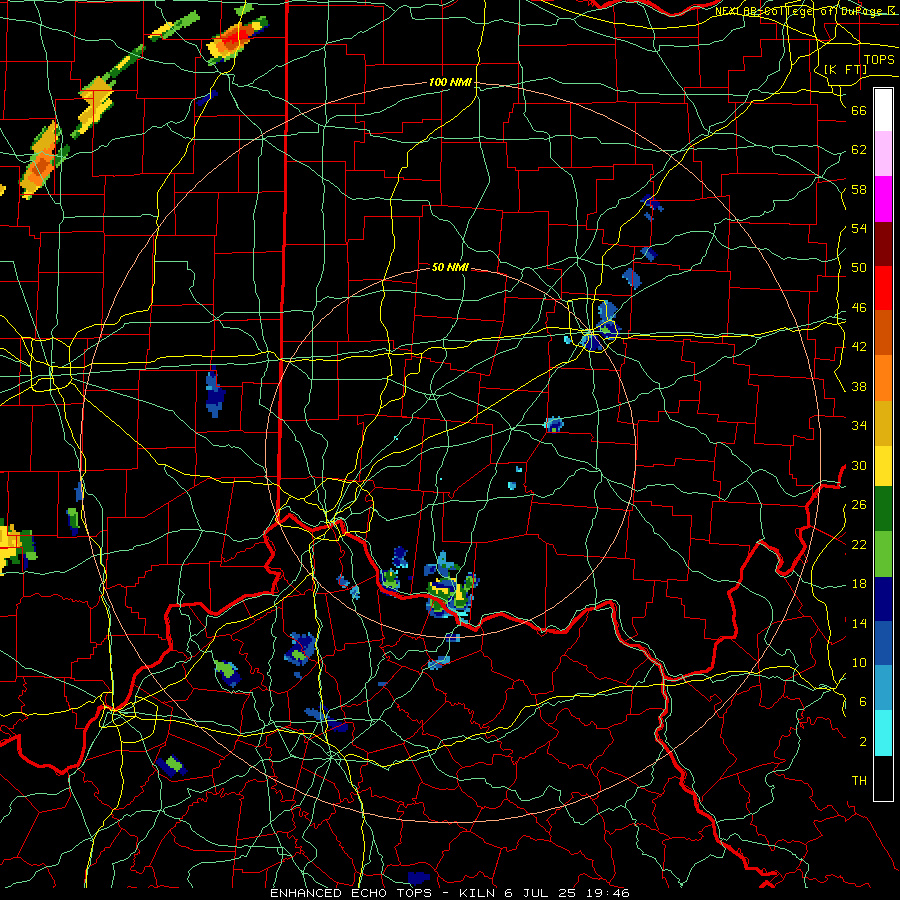Select the "34" legend value

tap(859, 426)
